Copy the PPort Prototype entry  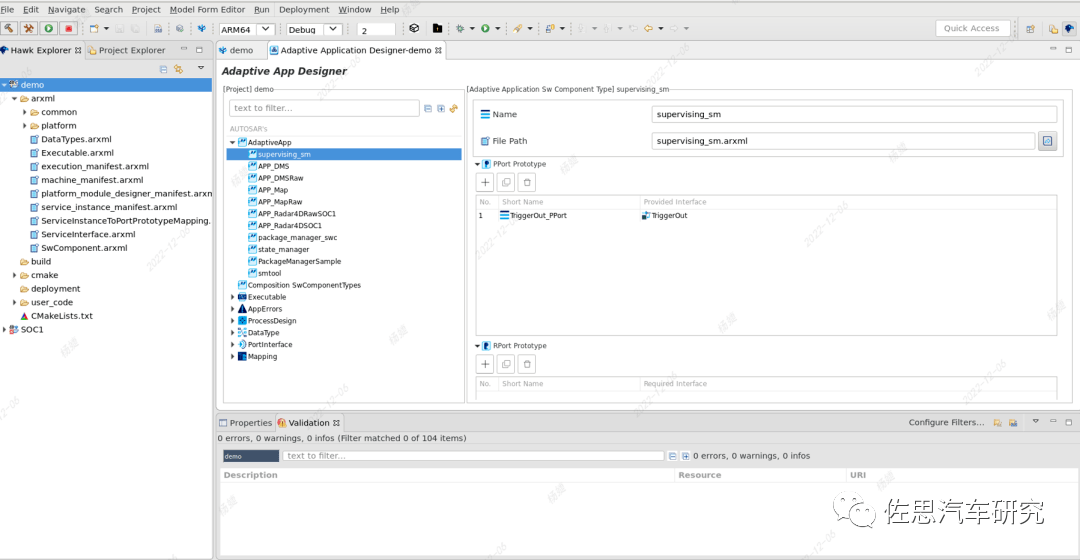click(506, 182)
